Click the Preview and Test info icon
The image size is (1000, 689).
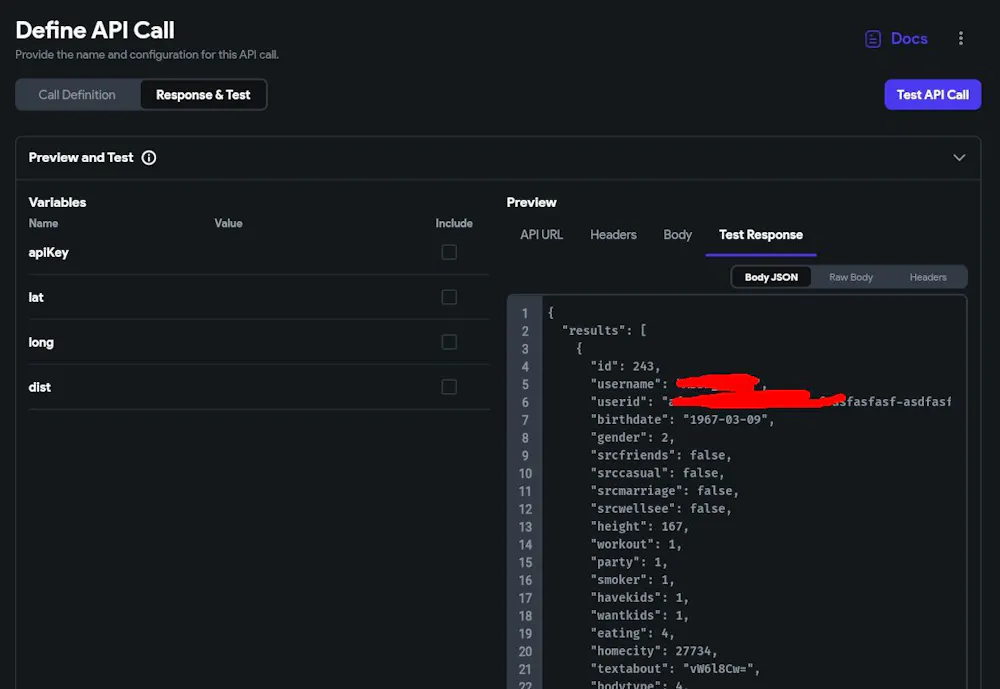coord(149,158)
